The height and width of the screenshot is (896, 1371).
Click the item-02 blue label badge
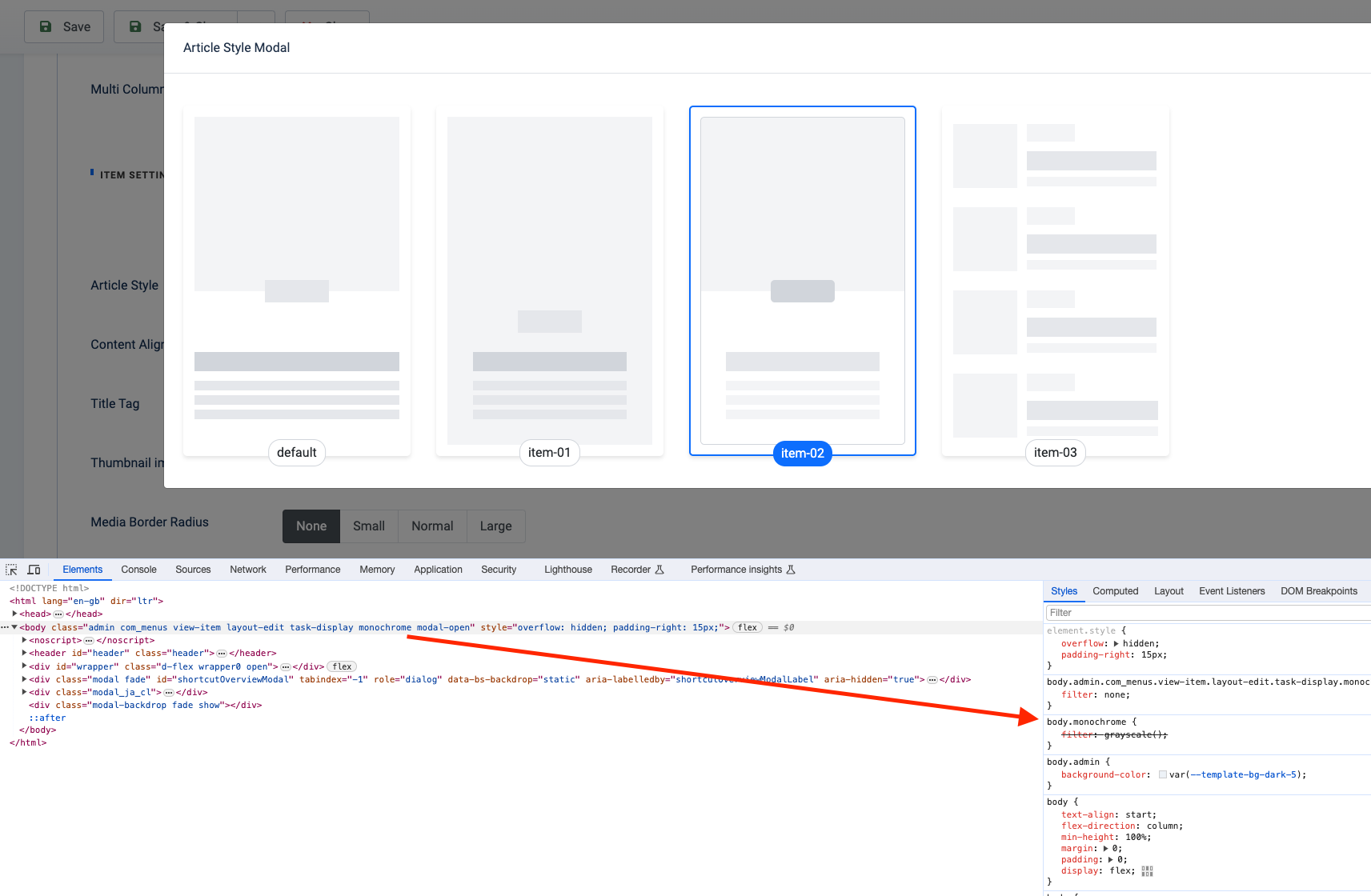click(x=803, y=454)
